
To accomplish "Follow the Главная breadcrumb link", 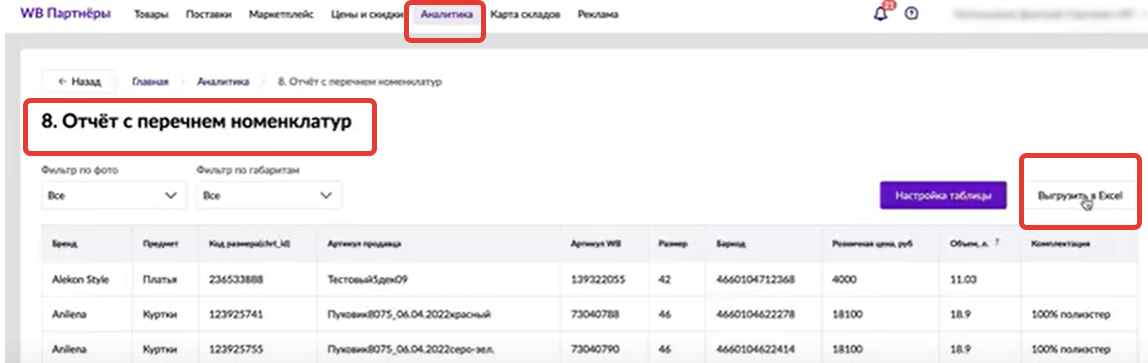I will pos(150,81).
